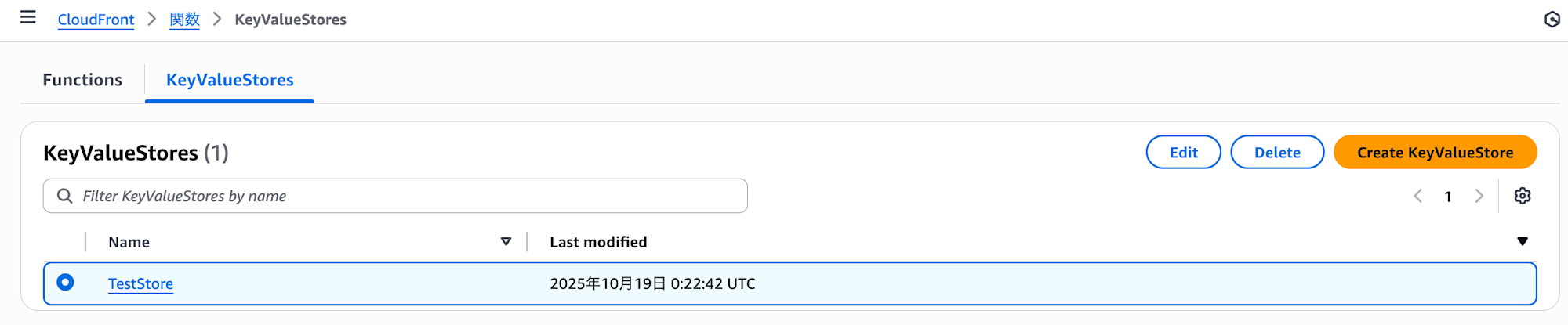
Task: Navigate to CloudFront breadcrumb link
Action: point(96,20)
